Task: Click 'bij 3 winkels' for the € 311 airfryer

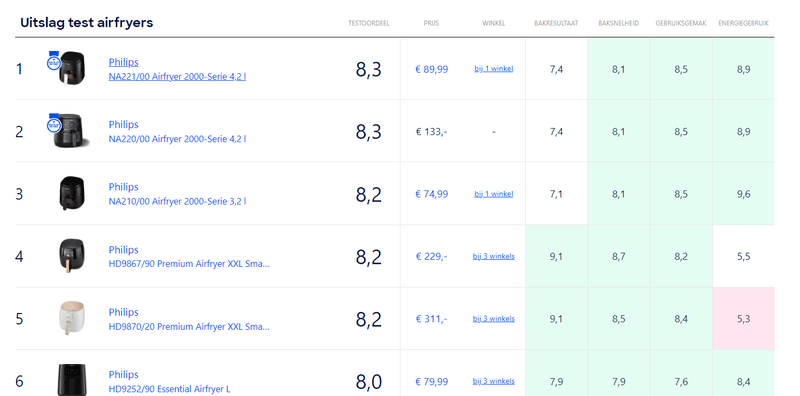Action: 494,318
